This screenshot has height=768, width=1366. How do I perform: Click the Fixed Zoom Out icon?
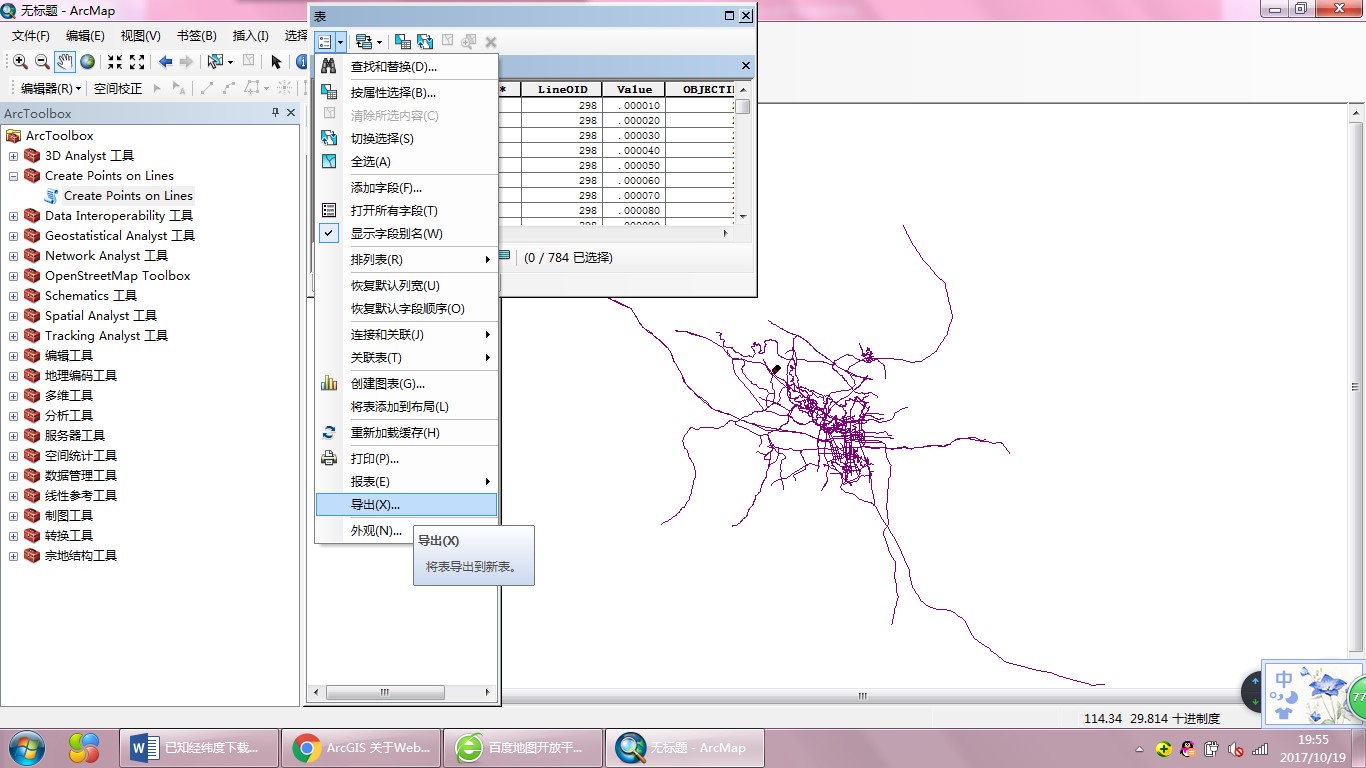click(137, 61)
